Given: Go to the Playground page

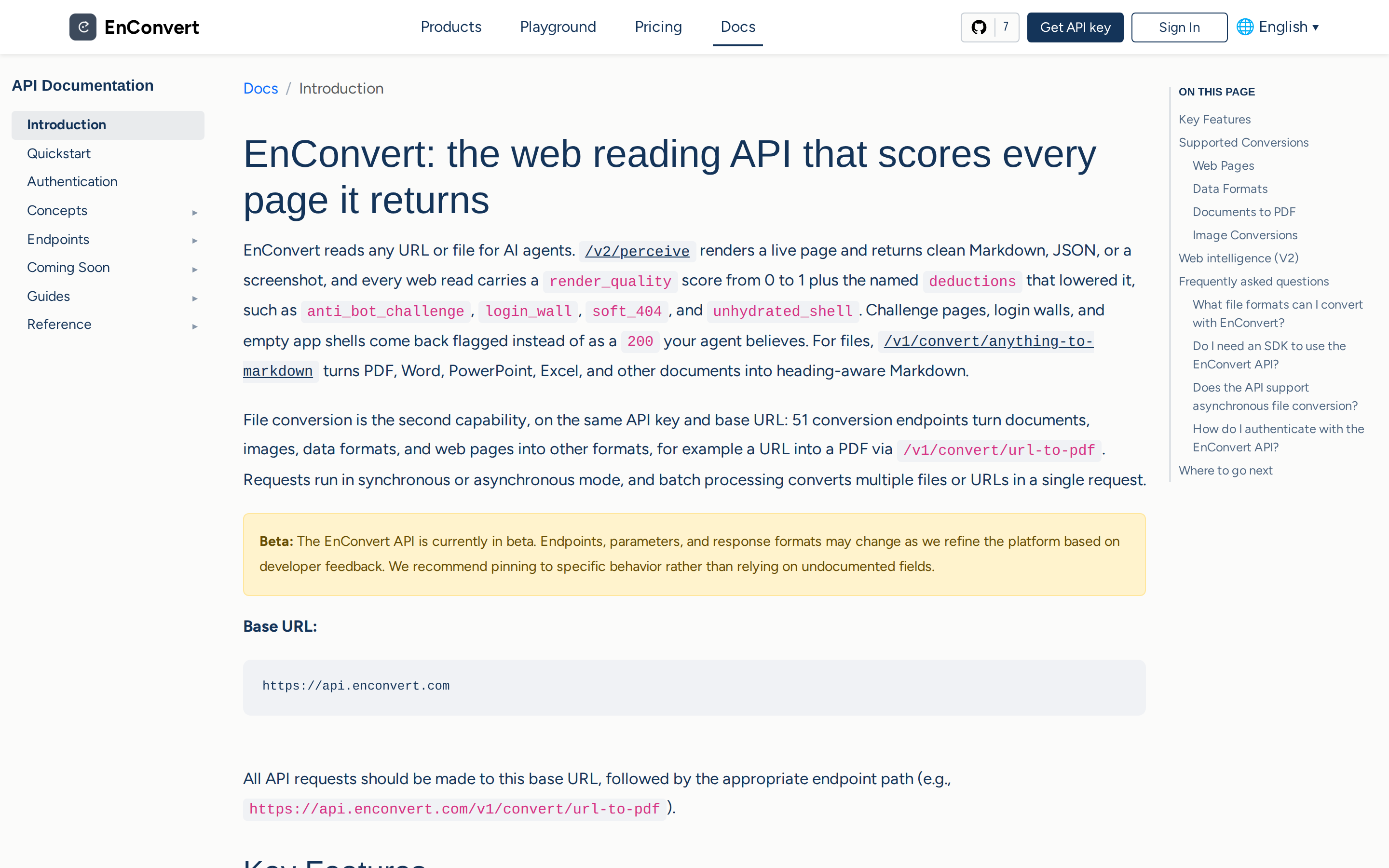Looking at the screenshot, I should point(558,27).
